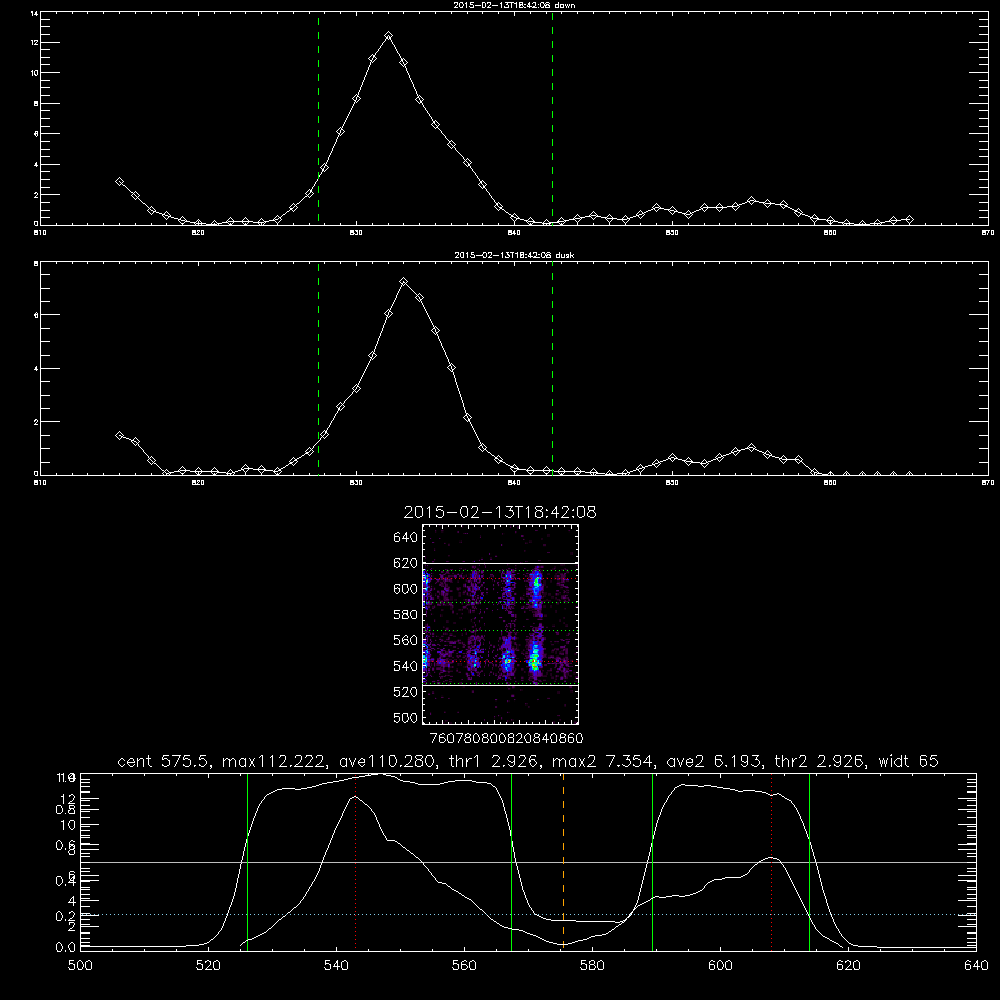Click the peak diamond marker of the dawn curve
Screen dimensions: 1000x1000
pos(388,36)
